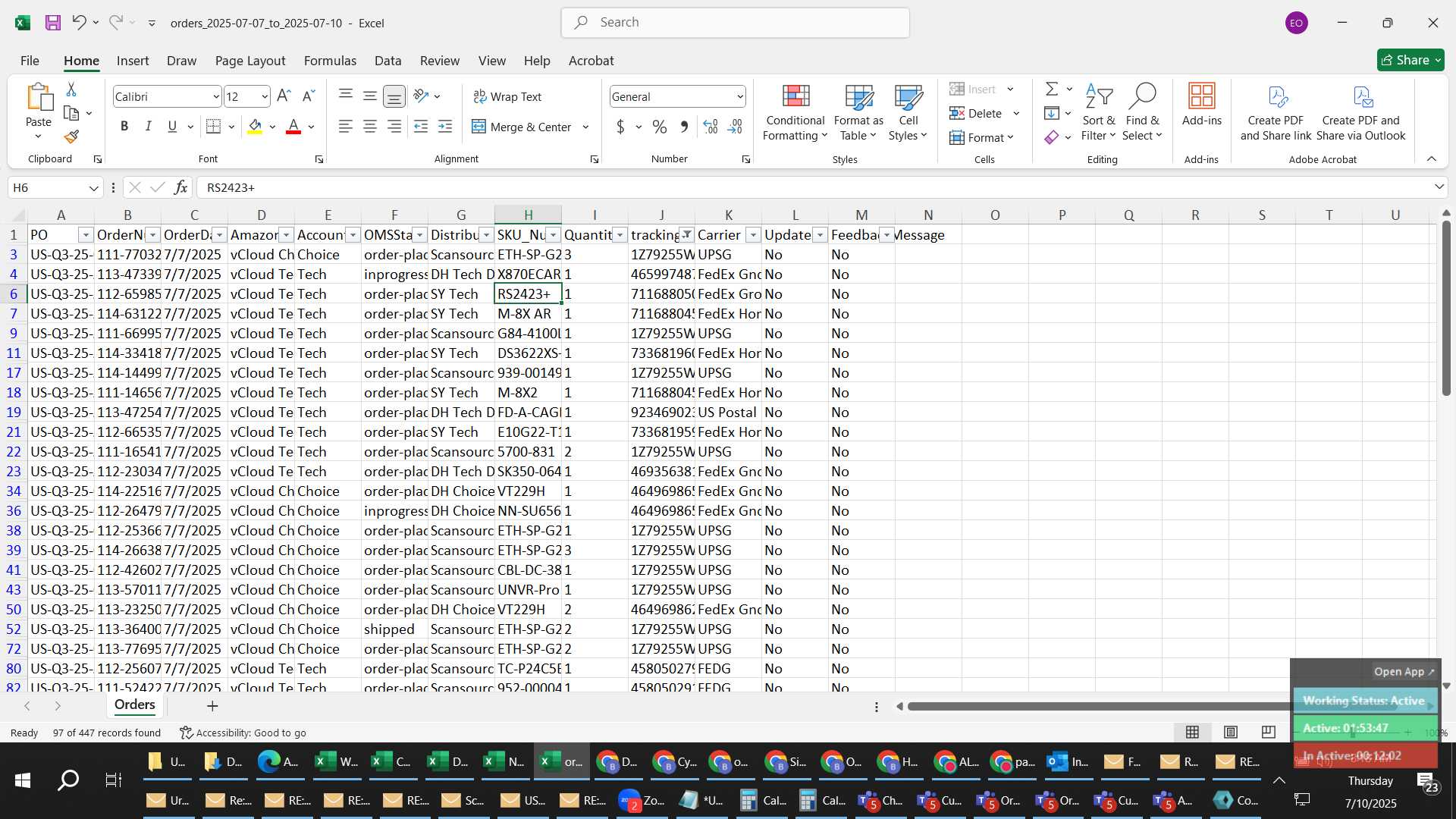Select the Format Painter brush icon
The width and height of the screenshot is (1456, 819).
point(71,137)
